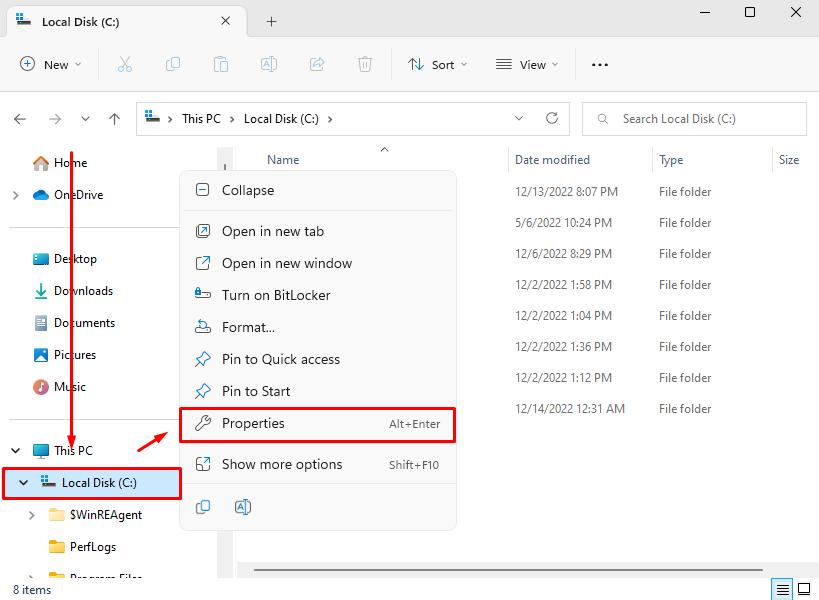The width and height of the screenshot is (819, 600).
Task: Sort by the Name column header
Action: [283, 160]
